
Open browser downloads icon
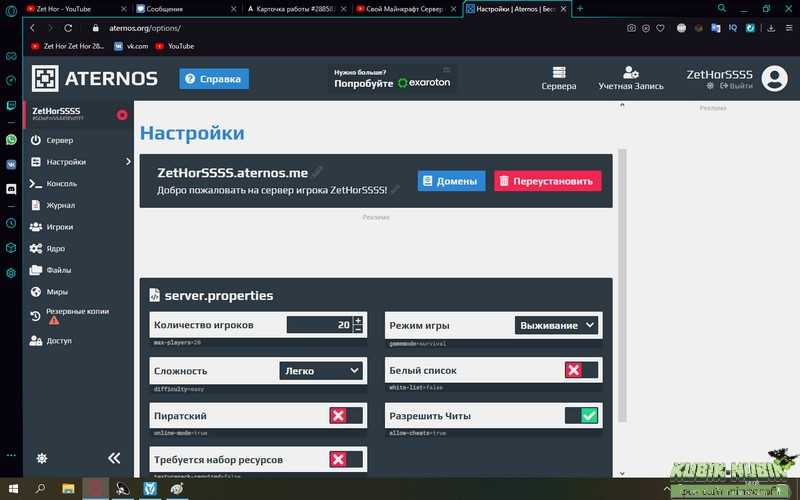771,28
